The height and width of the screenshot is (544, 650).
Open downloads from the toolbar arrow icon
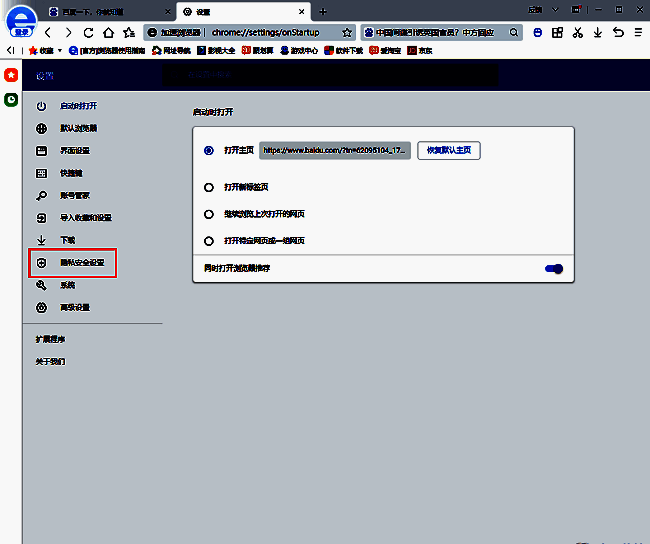597,32
